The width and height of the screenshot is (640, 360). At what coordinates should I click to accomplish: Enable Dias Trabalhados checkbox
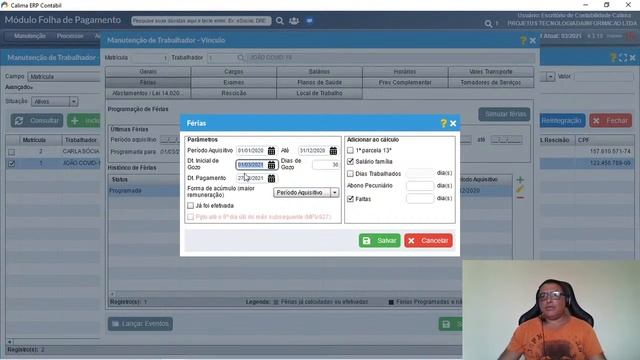pos(350,173)
